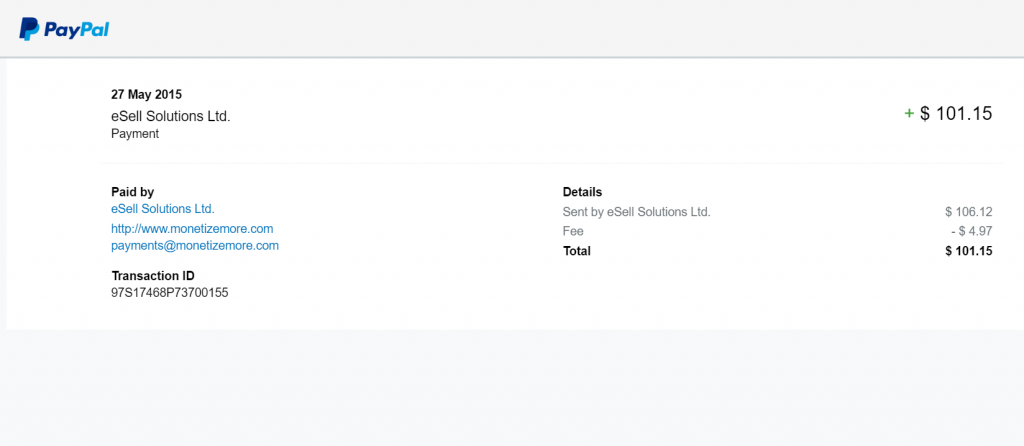Click the 27 May 2015 date
1024x446 pixels.
146,95
